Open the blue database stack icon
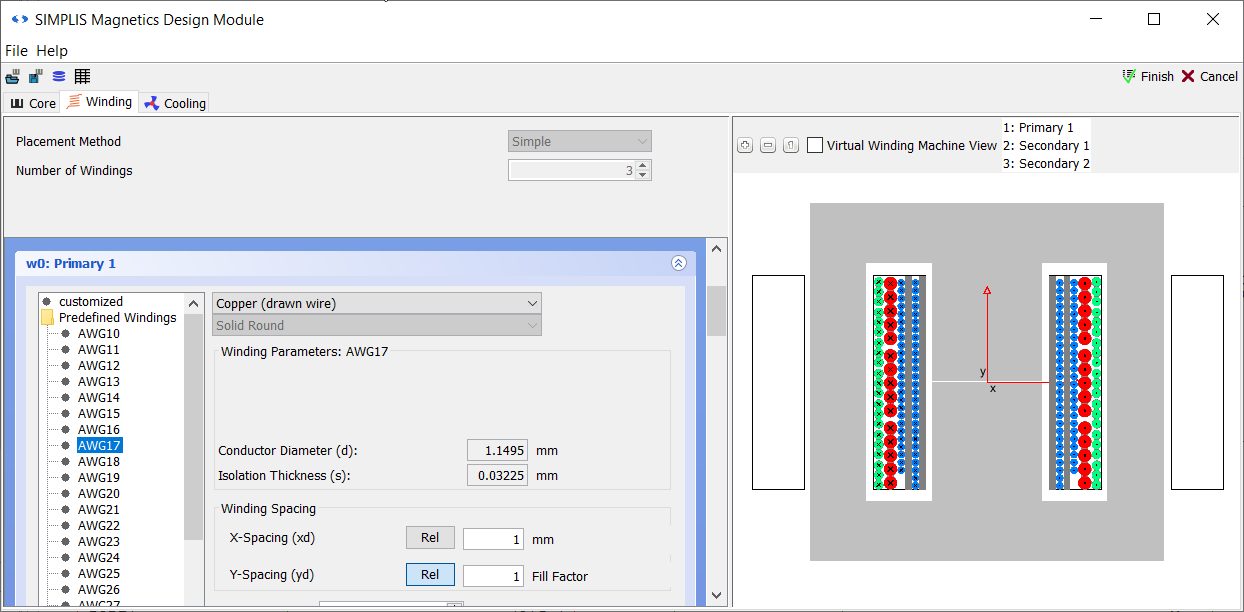This screenshot has height=612, width=1244. tap(59, 77)
